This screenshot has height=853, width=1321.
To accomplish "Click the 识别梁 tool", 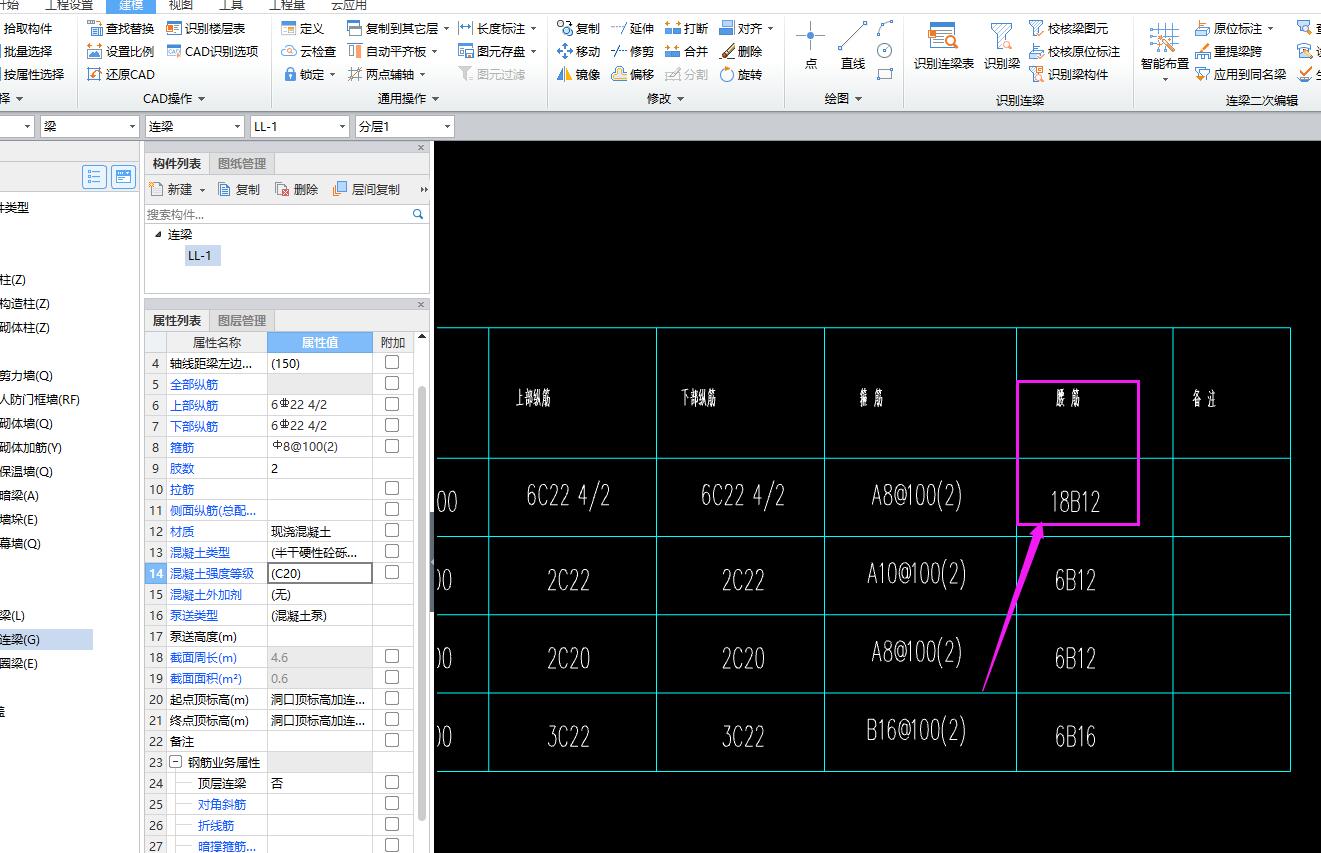I will (1001, 46).
